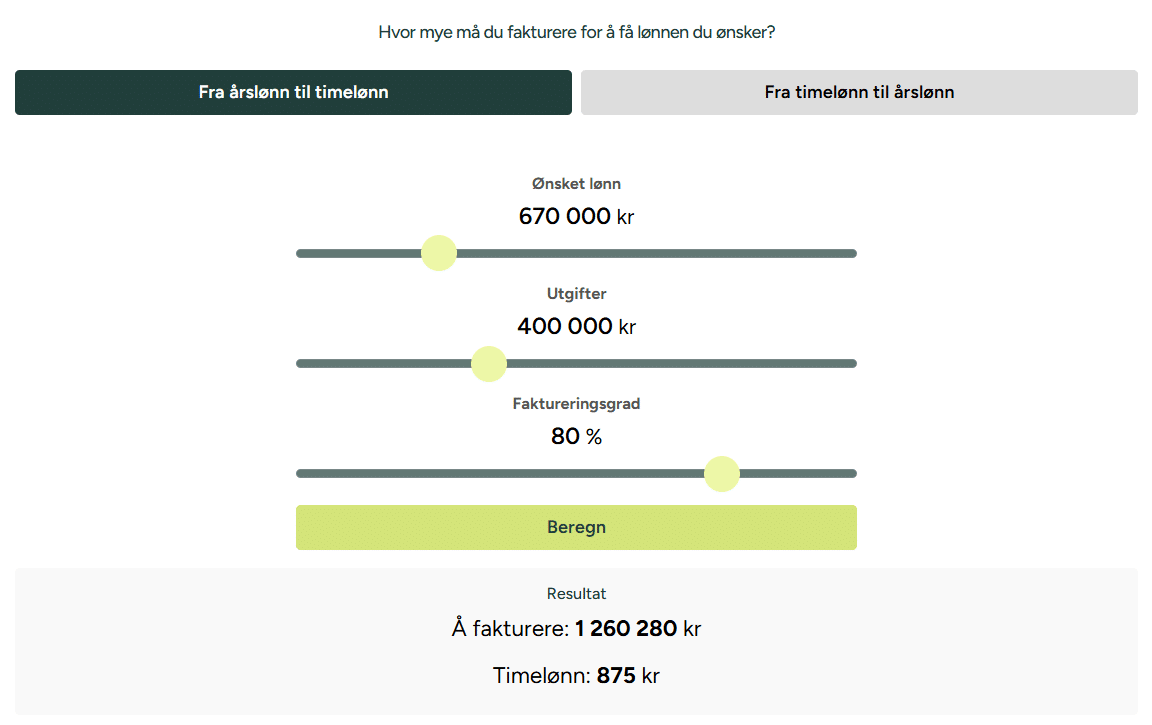The width and height of the screenshot is (1152, 725).
Task: Click the Utgifter track left of its handle
Action: 384,364
